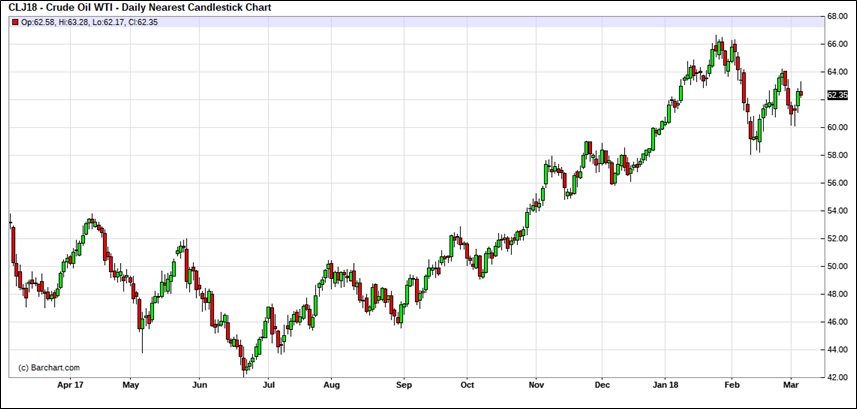Click the 'Aug' date axis label
The image size is (857, 409).
(331, 385)
